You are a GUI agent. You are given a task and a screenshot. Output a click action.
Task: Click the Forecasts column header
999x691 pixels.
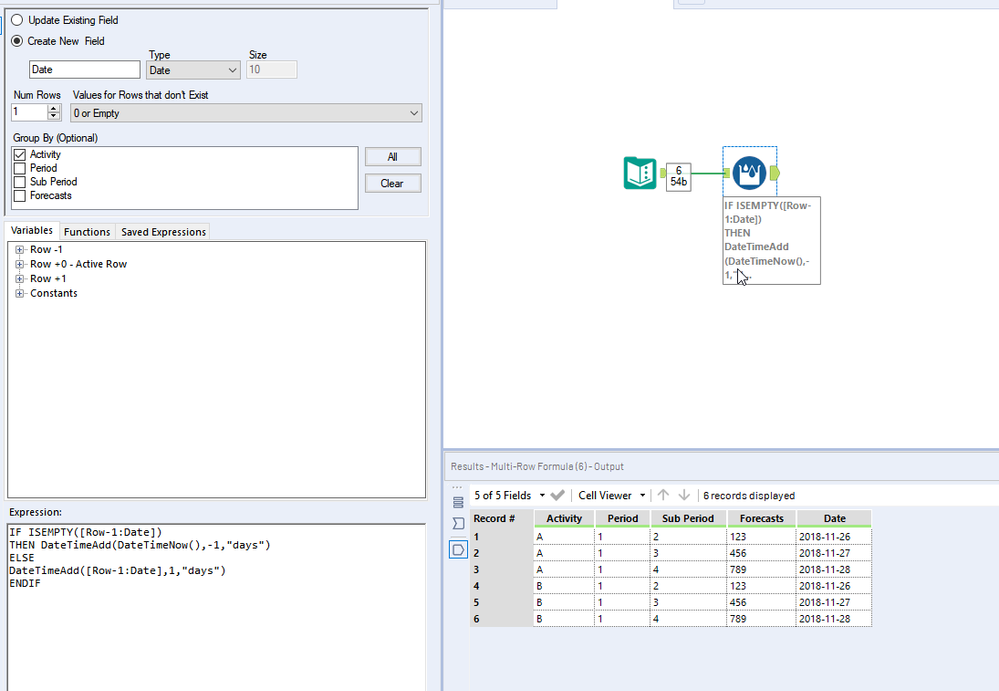pyautogui.click(x=761, y=518)
